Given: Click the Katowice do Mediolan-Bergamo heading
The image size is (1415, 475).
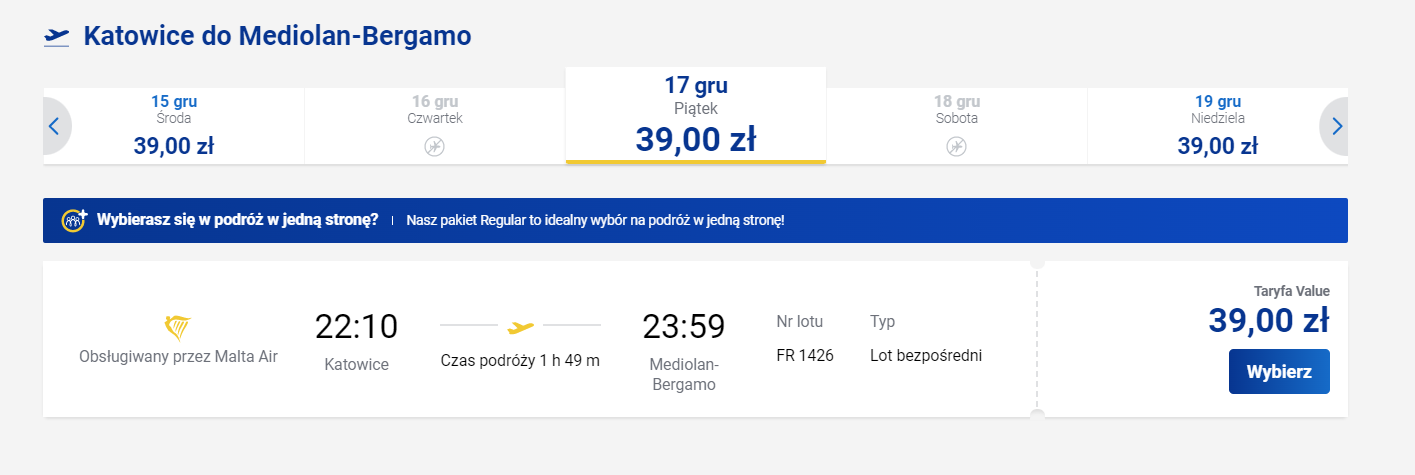Looking at the screenshot, I should [277, 36].
